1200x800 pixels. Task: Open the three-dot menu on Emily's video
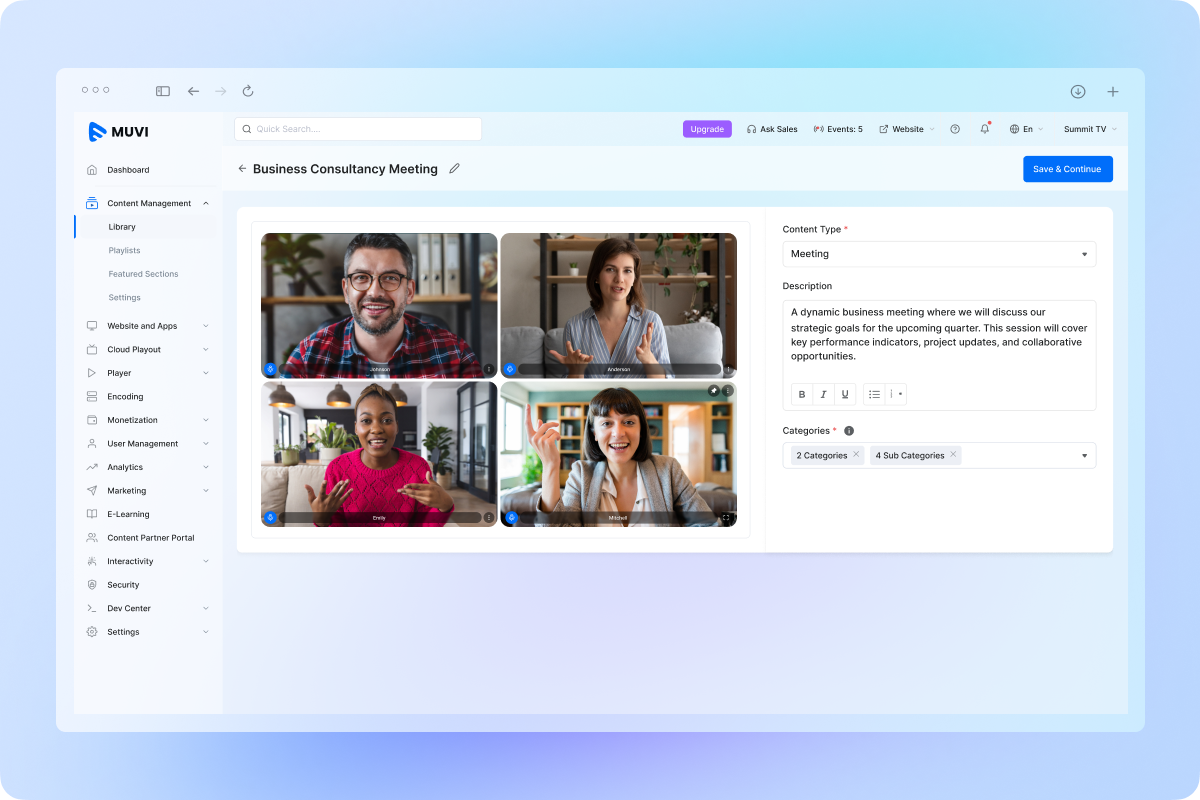[489, 518]
